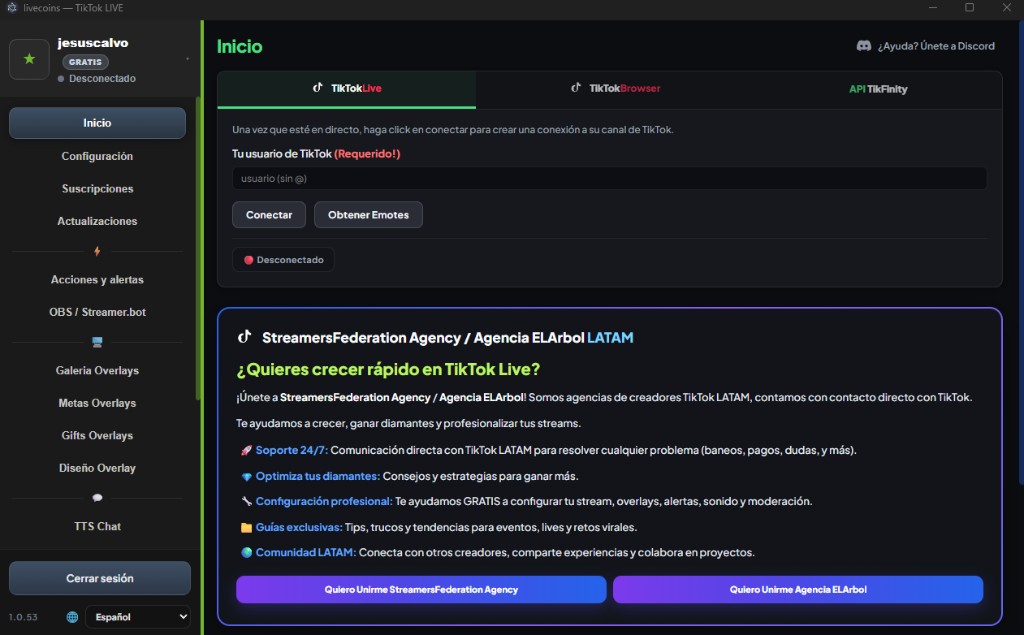Open Suscripciones in the sidebar

click(97, 189)
